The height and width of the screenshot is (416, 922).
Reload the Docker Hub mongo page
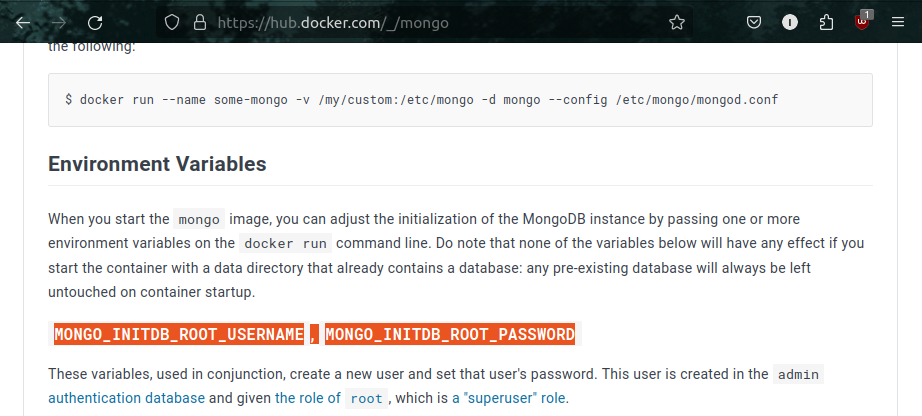[x=95, y=23]
